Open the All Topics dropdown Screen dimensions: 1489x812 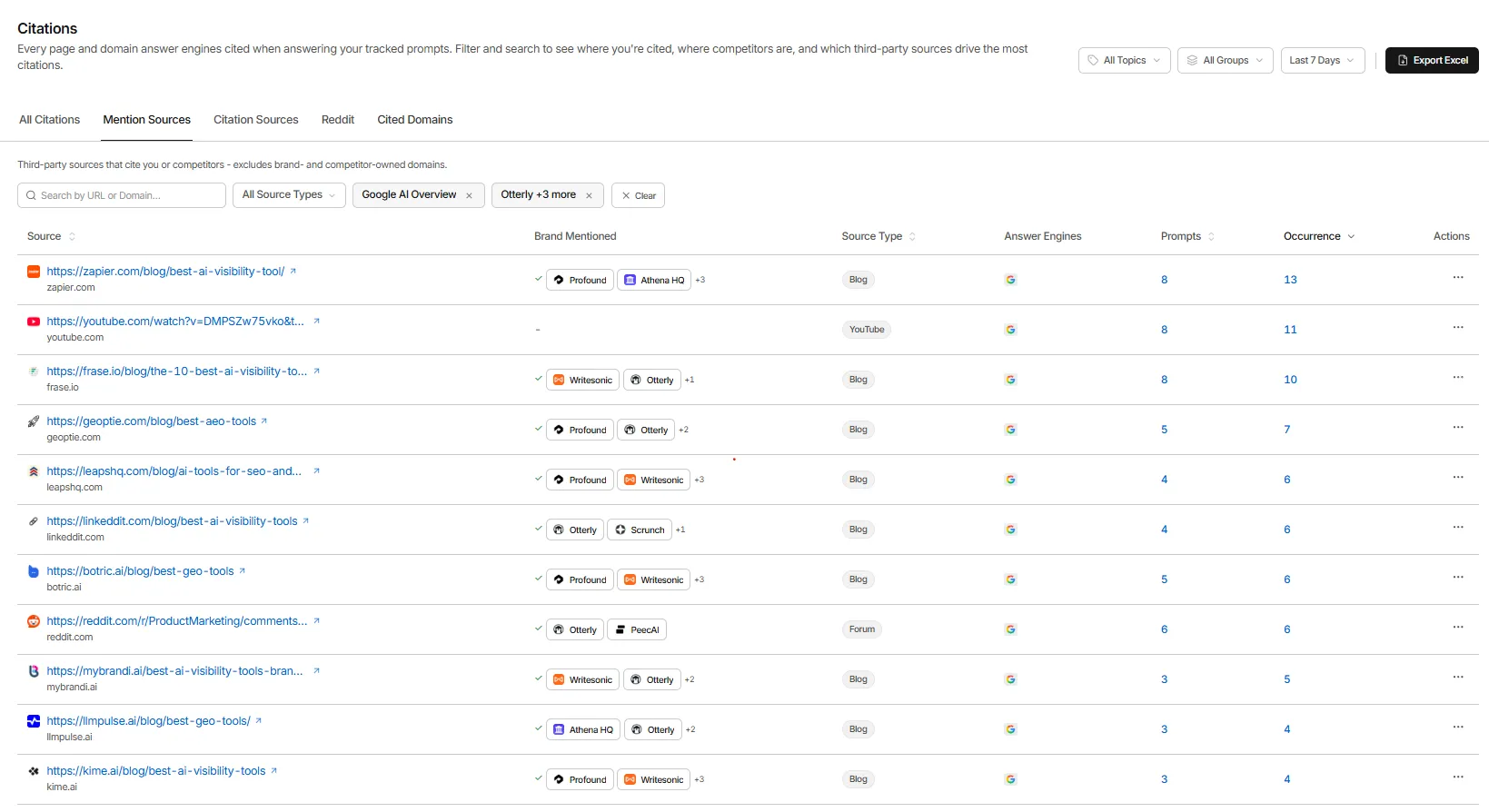(x=1124, y=61)
